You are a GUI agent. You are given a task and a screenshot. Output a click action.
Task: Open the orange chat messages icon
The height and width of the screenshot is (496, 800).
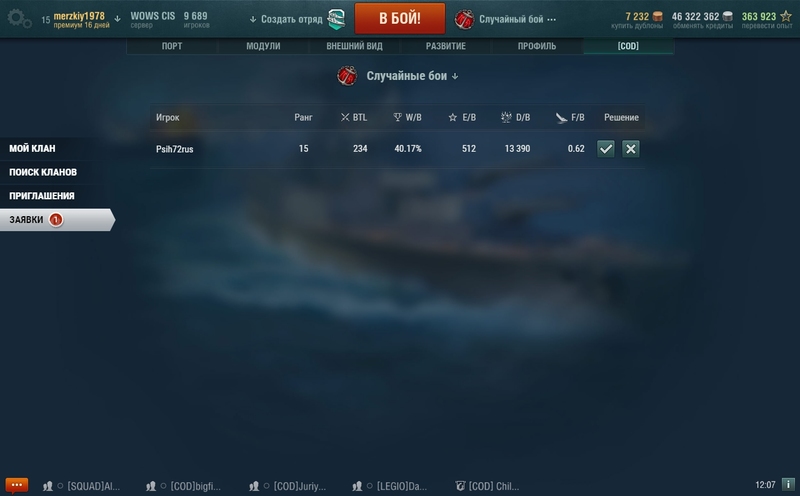[x=16, y=485]
